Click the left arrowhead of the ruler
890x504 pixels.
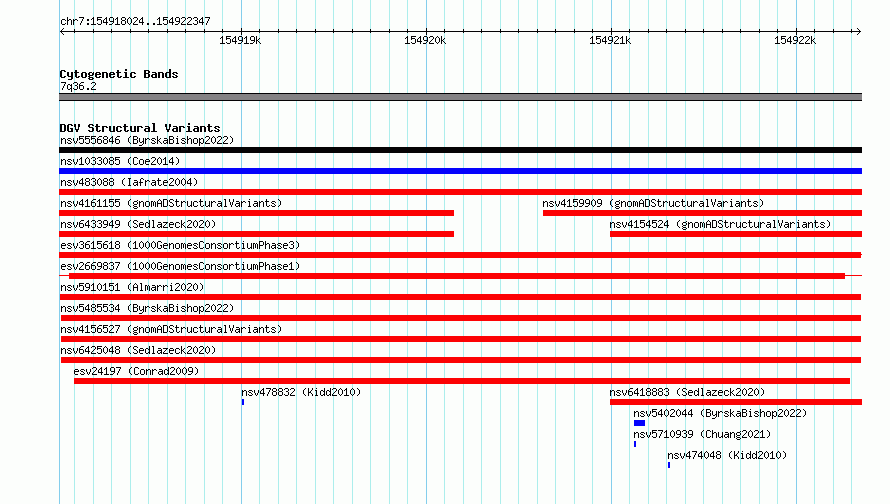click(62, 31)
